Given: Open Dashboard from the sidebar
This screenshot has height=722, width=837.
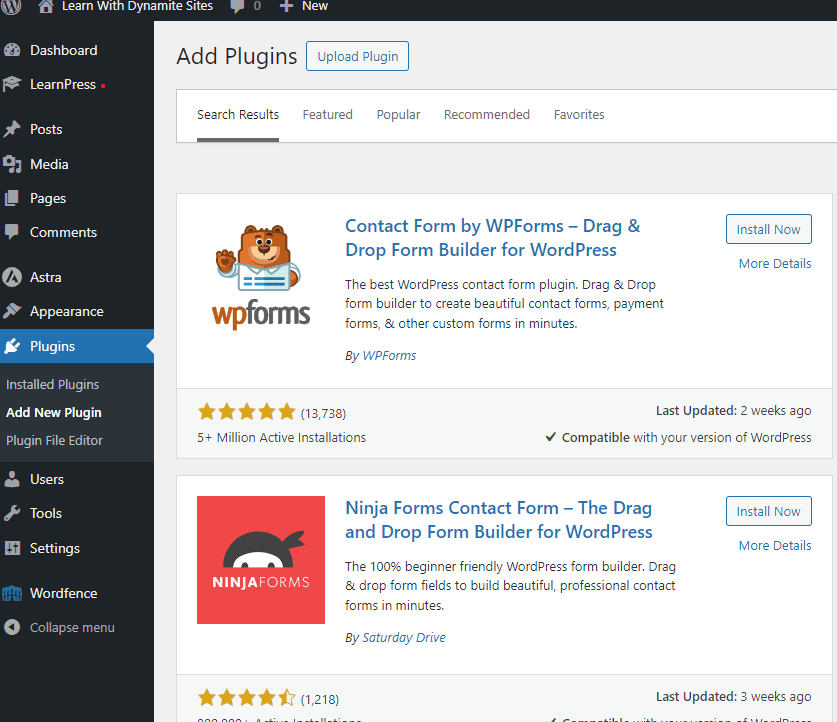Looking at the screenshot, I should 63,50.
